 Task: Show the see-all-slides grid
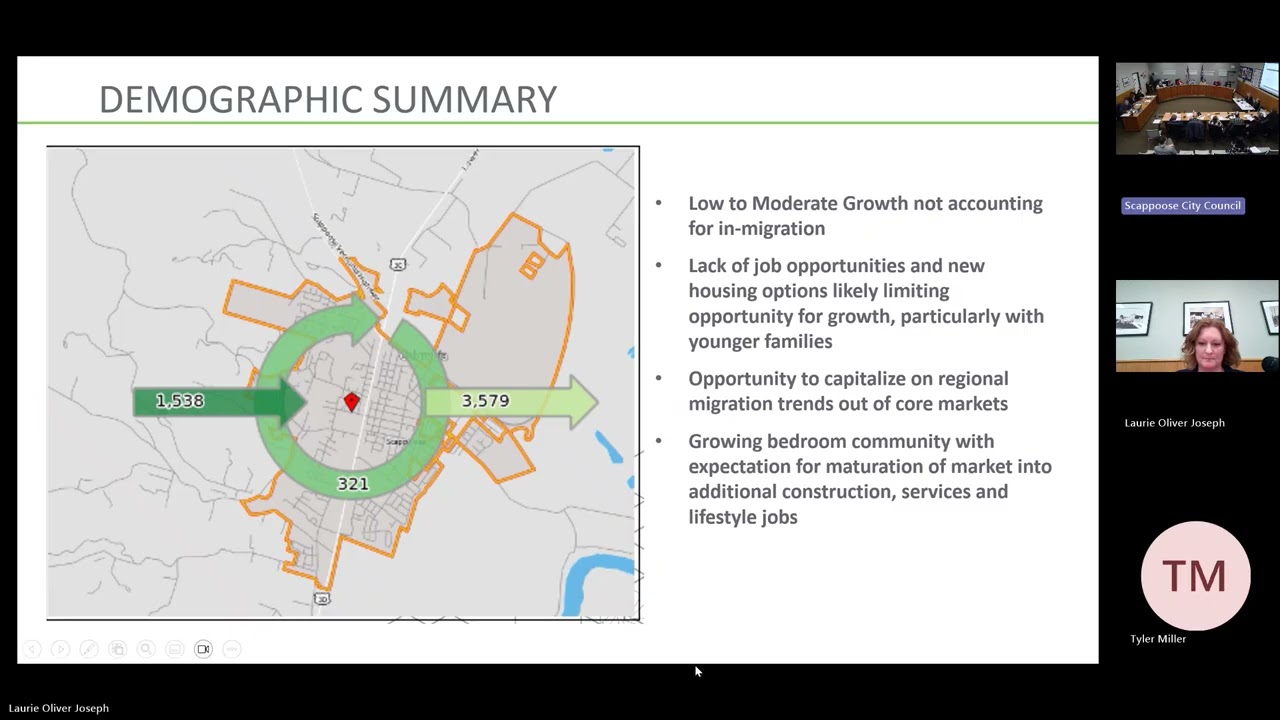pyautogui.click(x=117, y=649)
